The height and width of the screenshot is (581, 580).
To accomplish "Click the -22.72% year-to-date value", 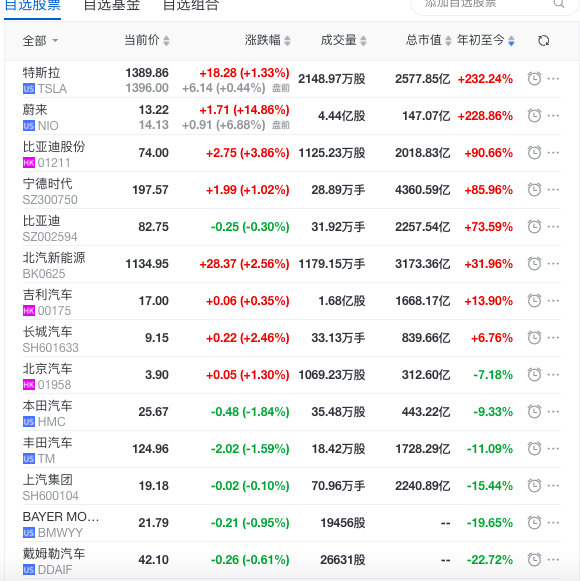I will 490,560.
